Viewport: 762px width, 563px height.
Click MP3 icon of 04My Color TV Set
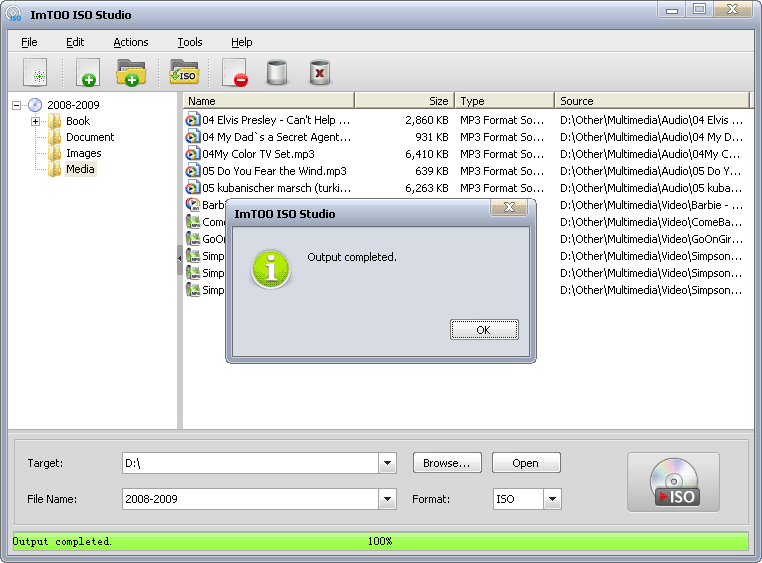pos(193,154)
